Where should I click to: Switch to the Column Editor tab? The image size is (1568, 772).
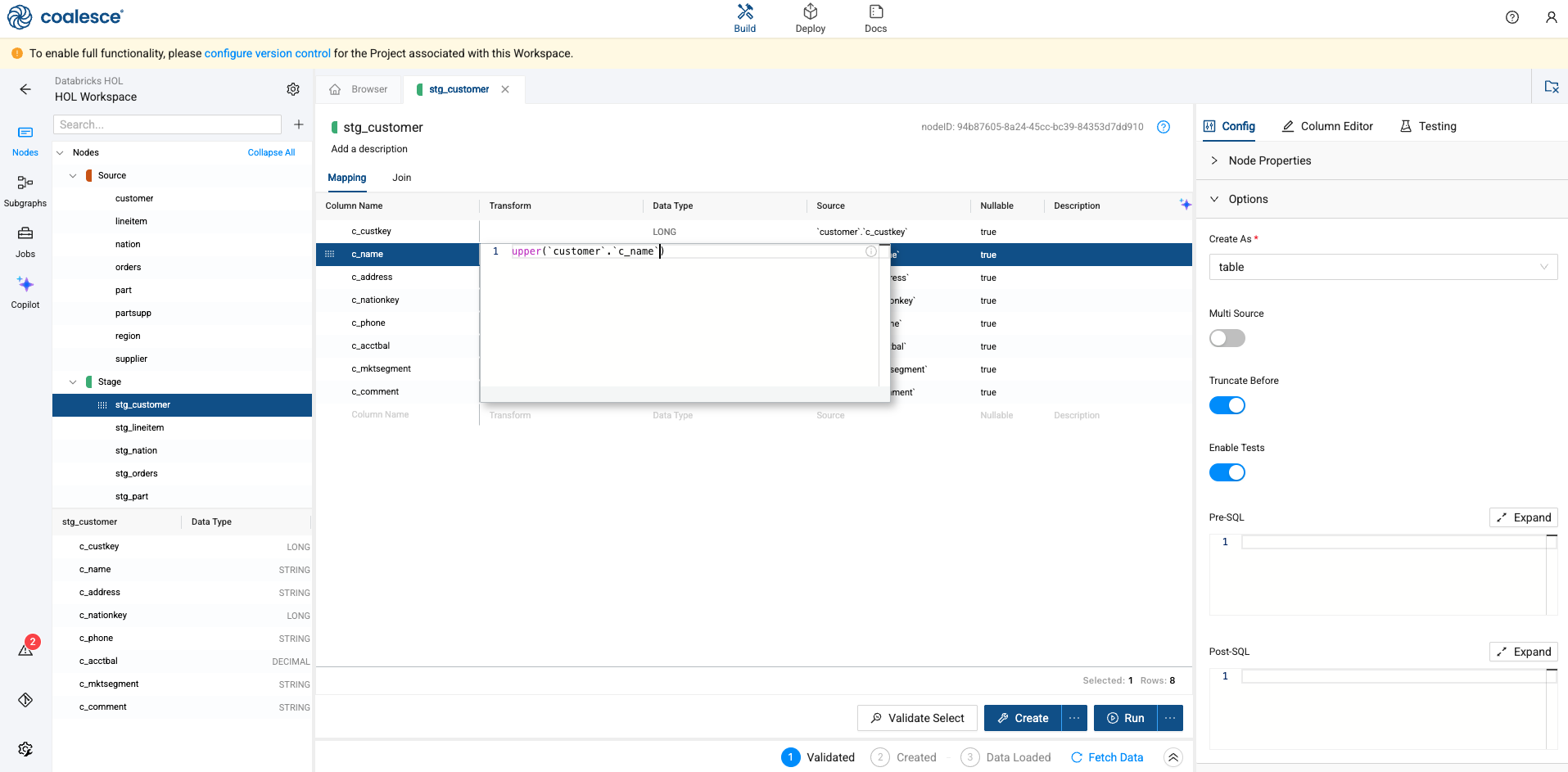(1327, 126)
